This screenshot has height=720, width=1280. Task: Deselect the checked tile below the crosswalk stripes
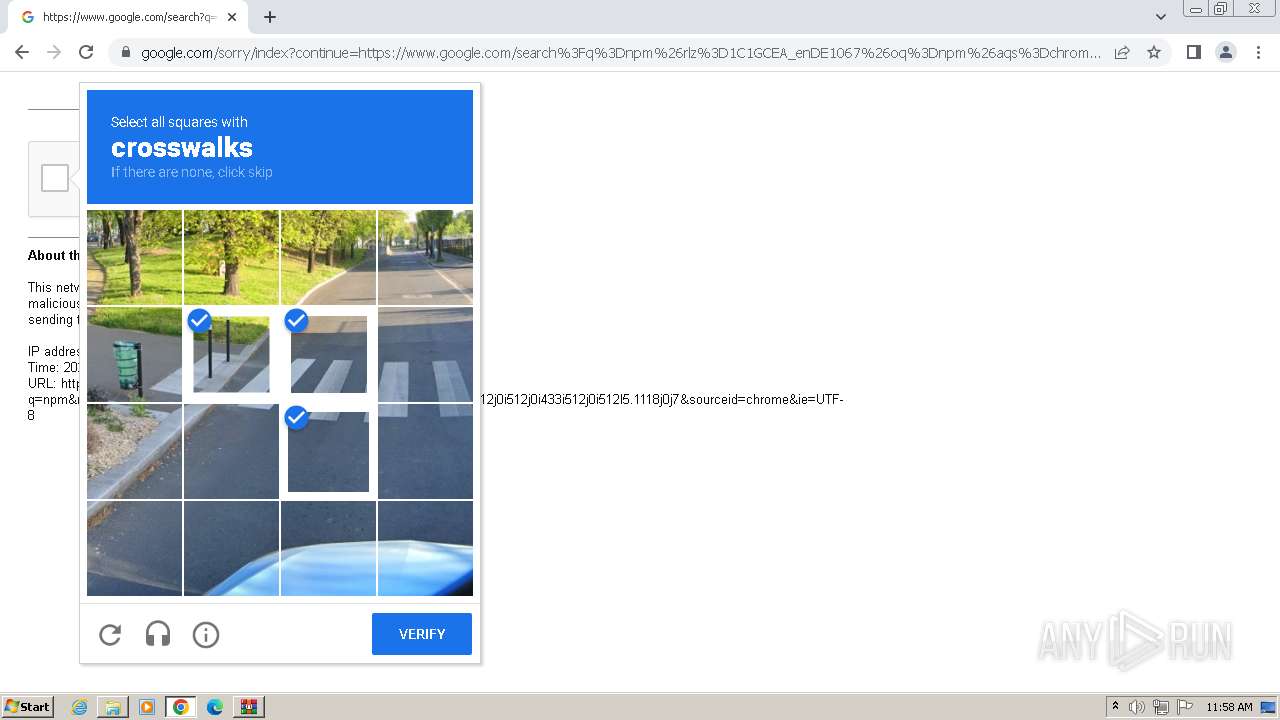[328, 451]
